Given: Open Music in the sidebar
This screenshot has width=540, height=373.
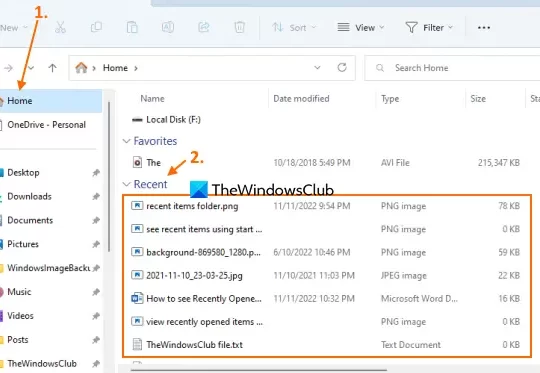Looking at the screenshot, I should pyautogui.click(x=19, y=292).
